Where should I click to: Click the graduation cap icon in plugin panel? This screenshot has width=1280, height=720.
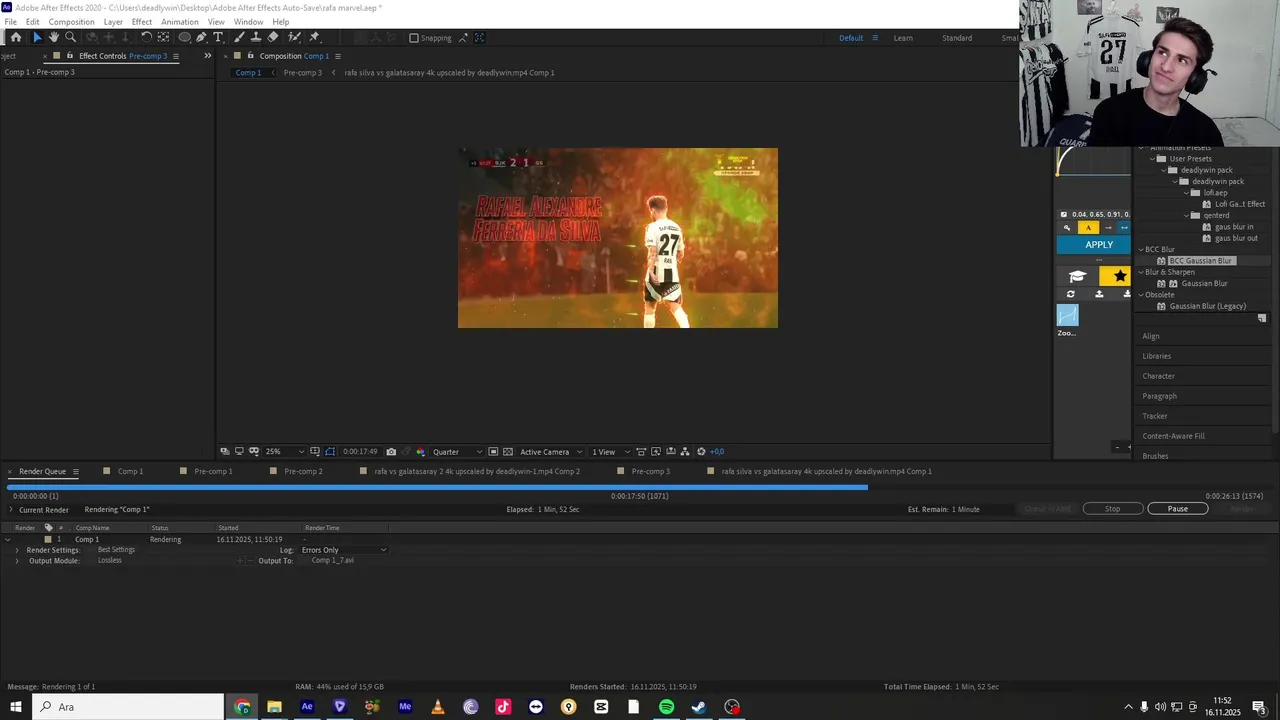tap(1077, 276)
